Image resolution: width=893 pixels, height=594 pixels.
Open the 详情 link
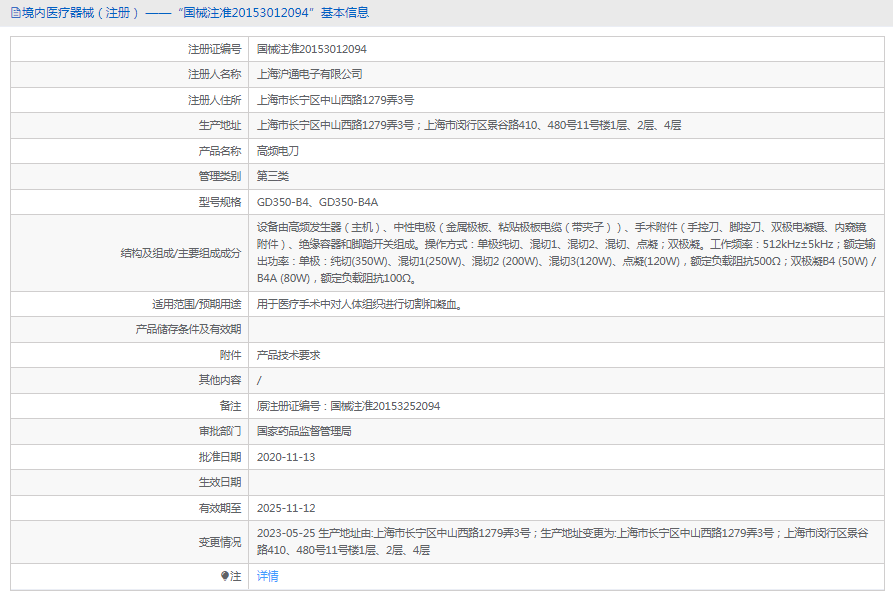point(267,576)
